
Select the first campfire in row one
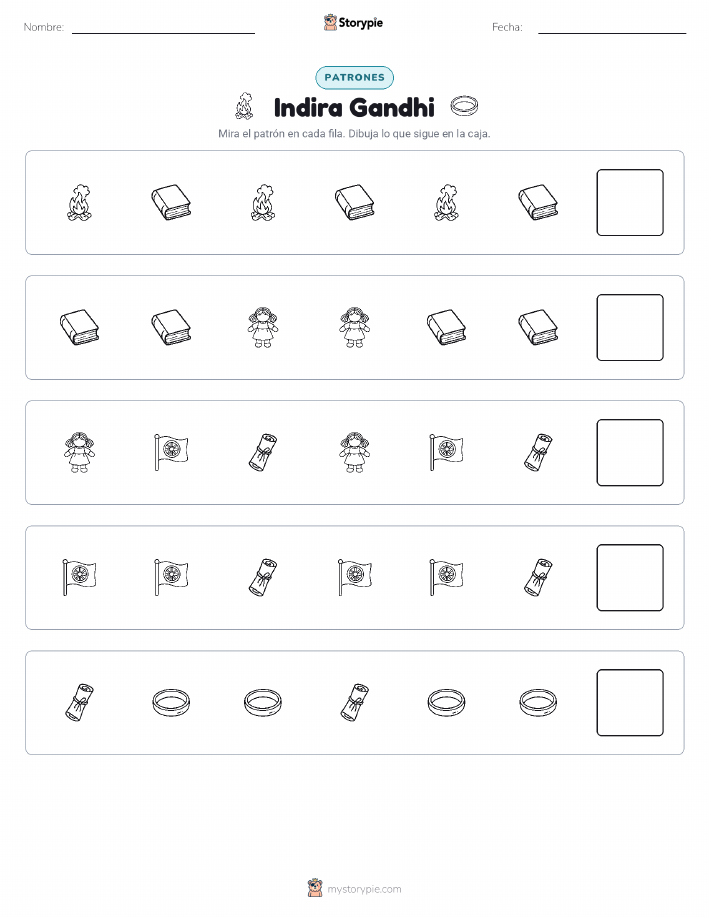point(79,203)
